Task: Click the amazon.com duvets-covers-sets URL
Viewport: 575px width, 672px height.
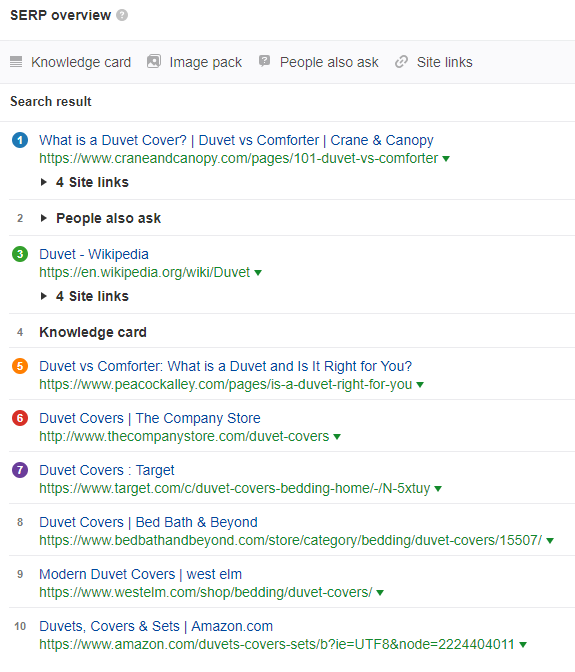Action: [277, 644]
